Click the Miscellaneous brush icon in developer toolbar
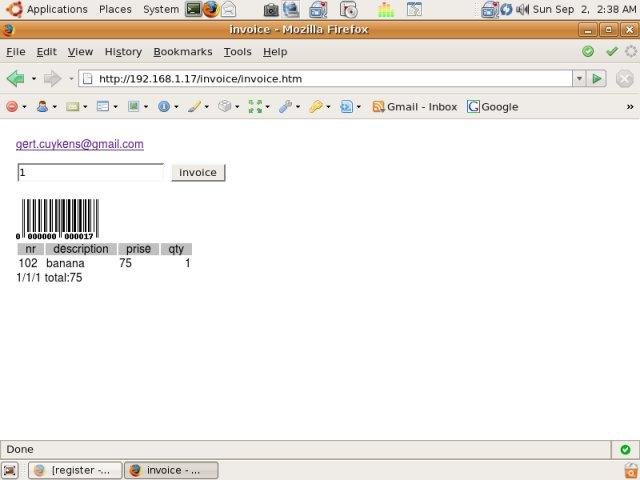The width and height of the screenshot is (640, 480). [194, 107]
